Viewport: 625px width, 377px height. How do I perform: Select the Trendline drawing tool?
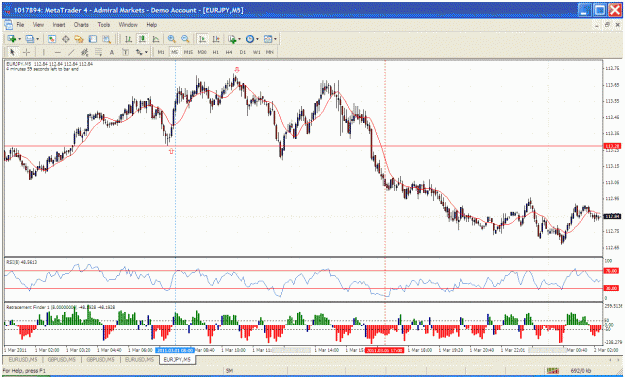coord(71,52)
